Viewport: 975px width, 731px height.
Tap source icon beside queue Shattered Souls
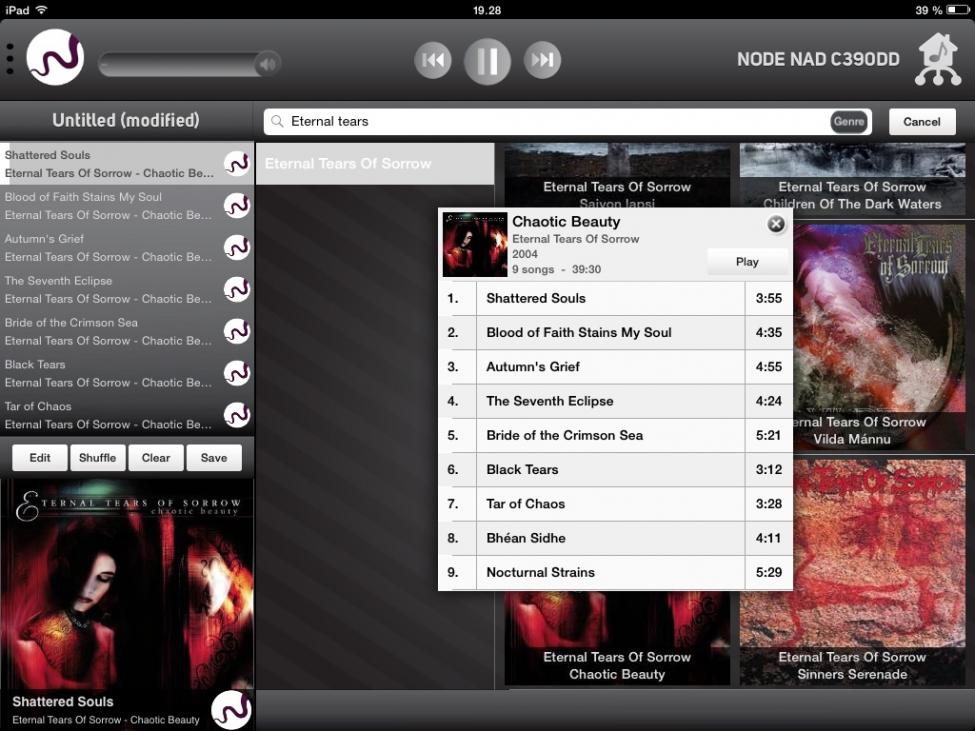pos(237,164)
